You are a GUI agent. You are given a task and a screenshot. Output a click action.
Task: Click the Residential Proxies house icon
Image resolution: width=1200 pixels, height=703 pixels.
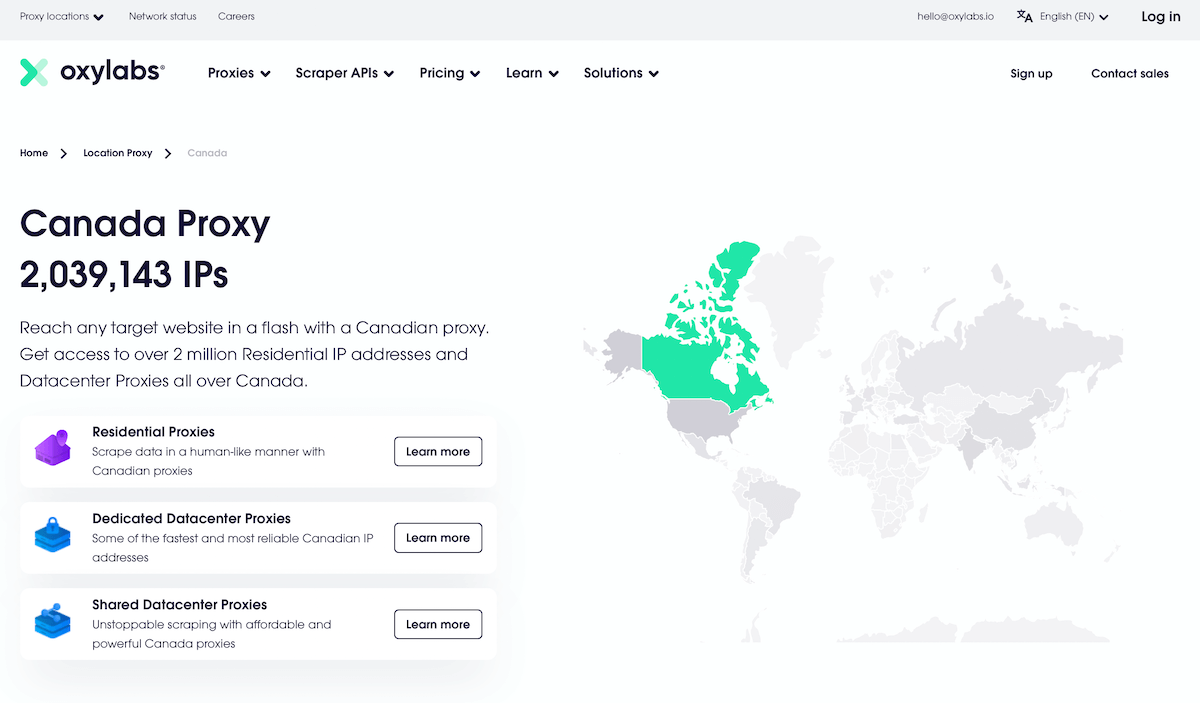(x=52, y=448)
